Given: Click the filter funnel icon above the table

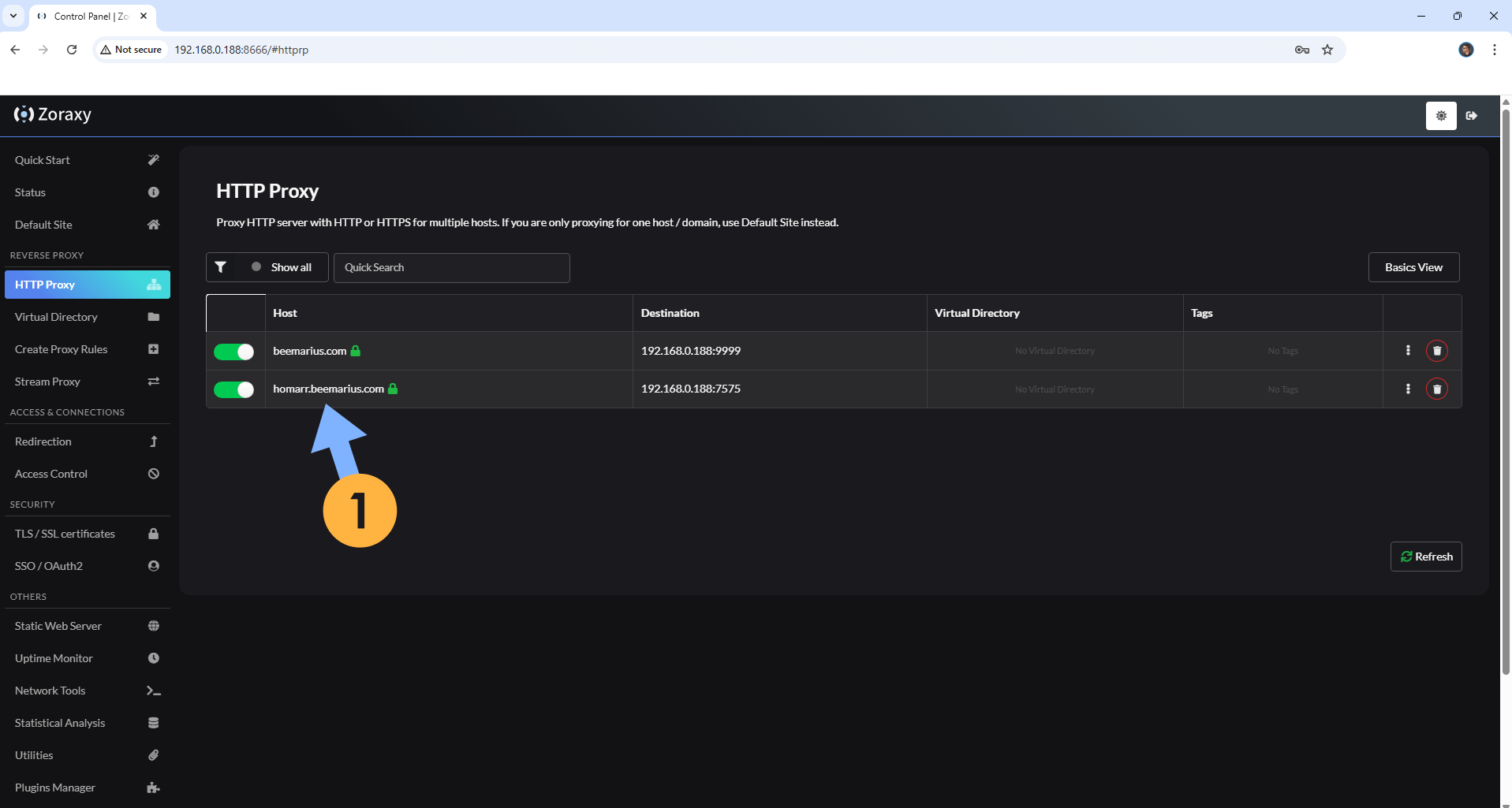Looking at the screenshot, I should pyautogui.click(x=221, y=266).
